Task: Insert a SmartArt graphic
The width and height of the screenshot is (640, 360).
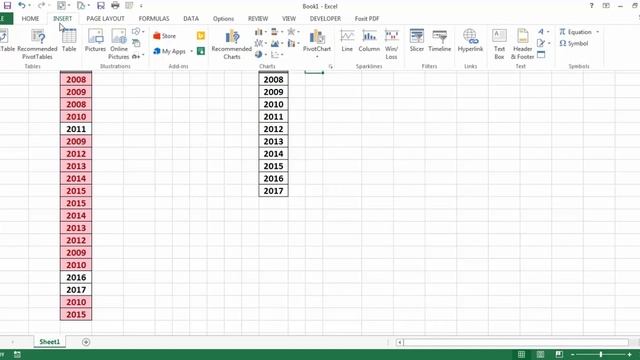Action: pos(136,43)
